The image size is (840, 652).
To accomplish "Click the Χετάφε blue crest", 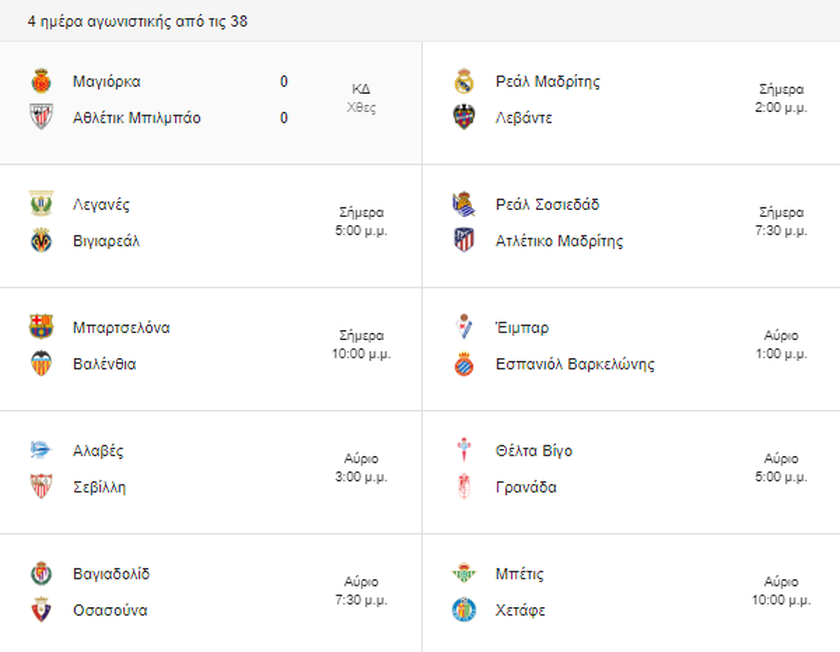I will pyautogui.click(x=464, y=610).
